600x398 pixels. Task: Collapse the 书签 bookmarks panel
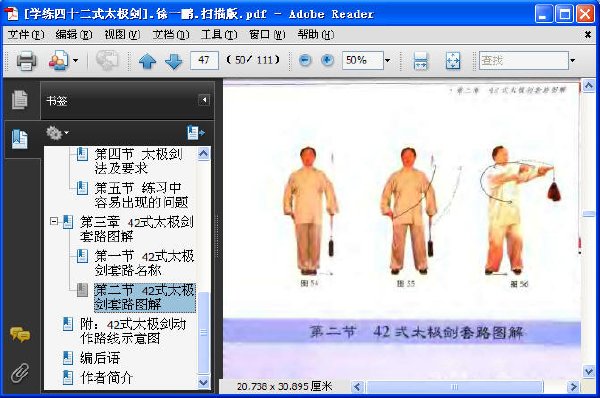pyautogui.click(x=204, y=100)
